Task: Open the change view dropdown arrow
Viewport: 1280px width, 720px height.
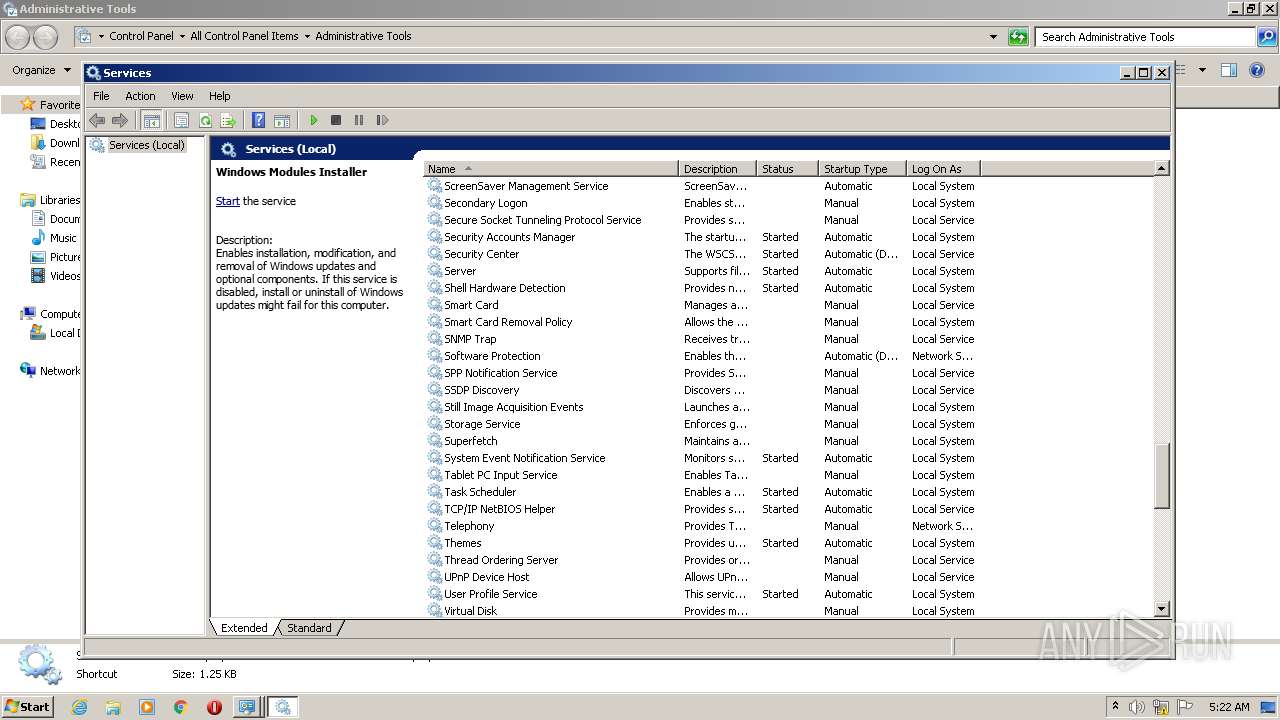Action: [1202, 70]
